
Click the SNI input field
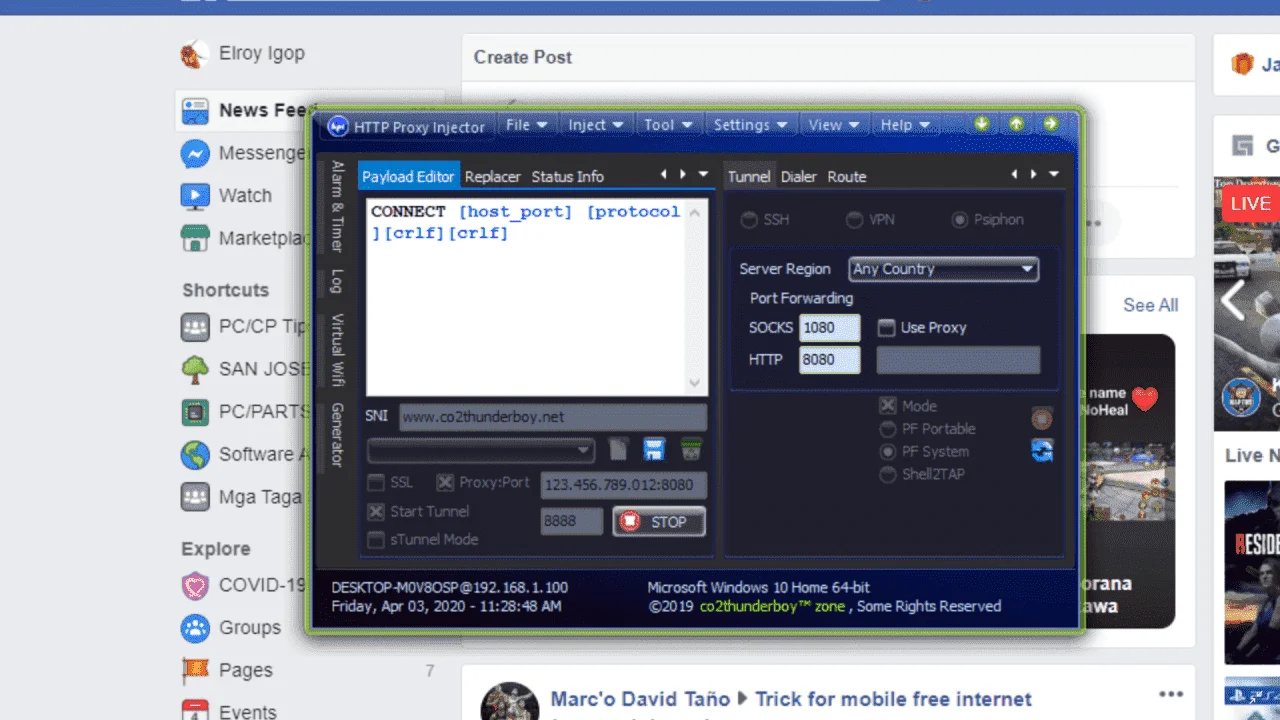(x=553, y=417)
